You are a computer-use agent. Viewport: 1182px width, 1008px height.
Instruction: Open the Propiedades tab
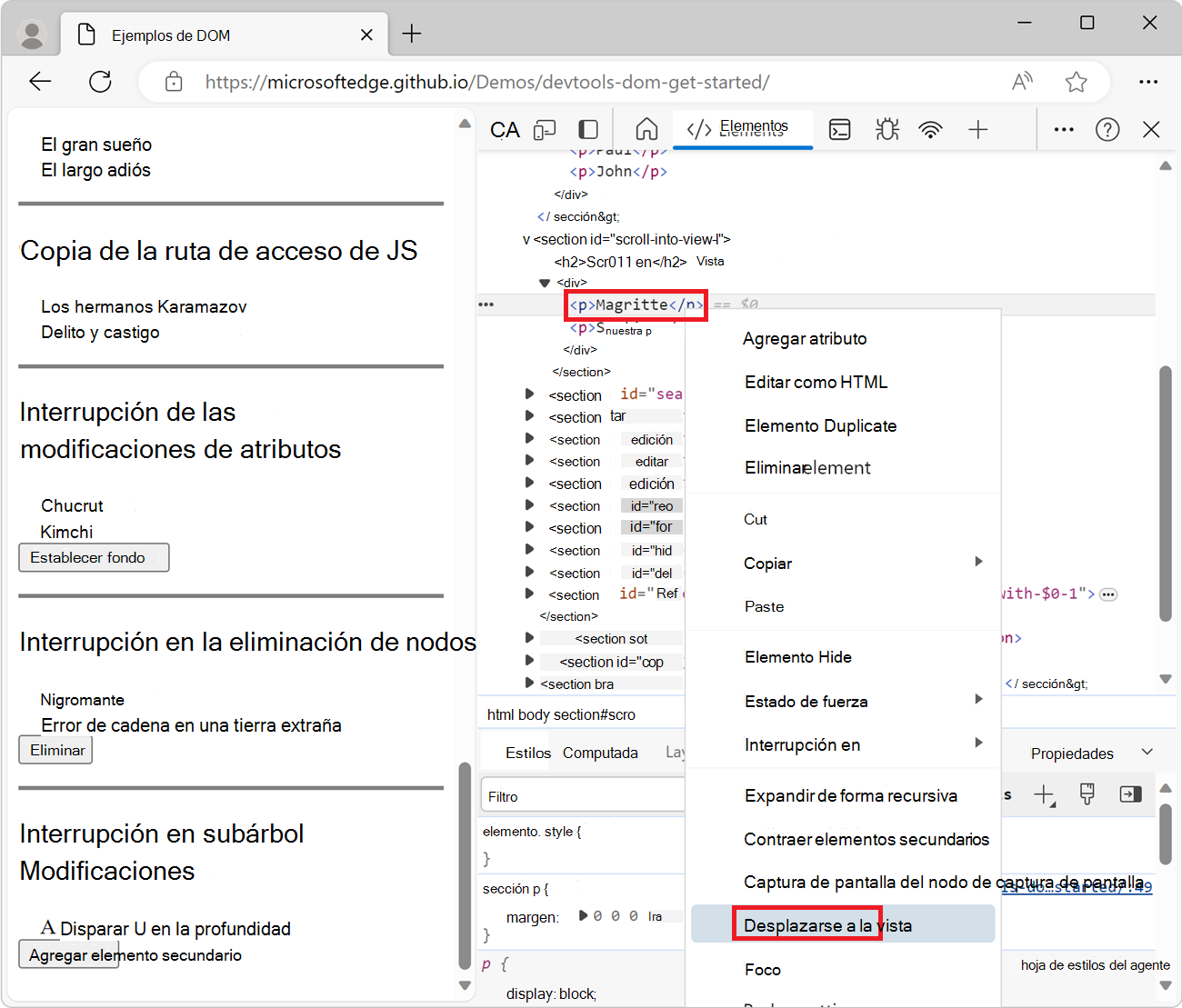click(x=1072, y=754)
